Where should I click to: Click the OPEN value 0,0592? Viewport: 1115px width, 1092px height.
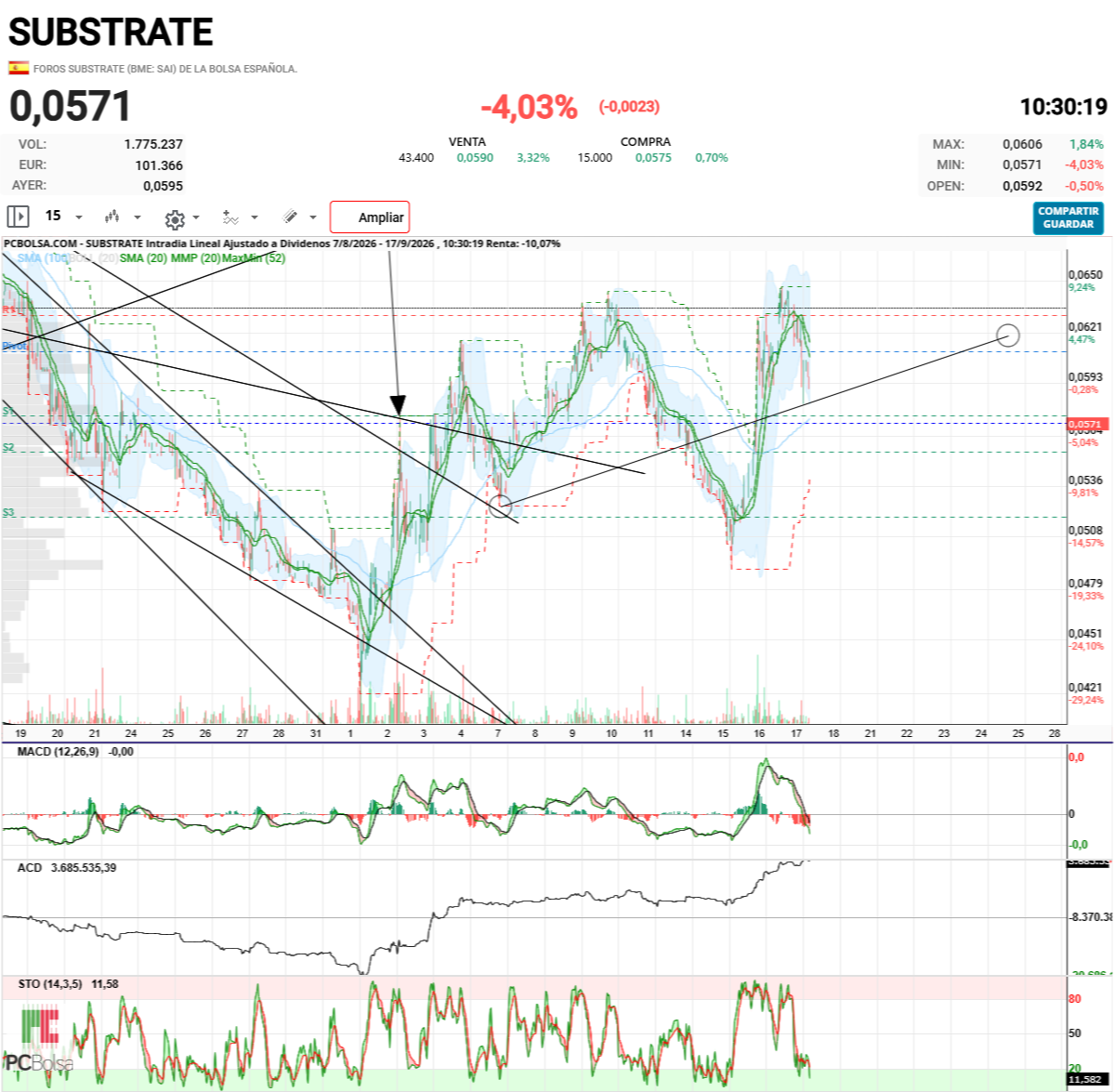pos(1022,186)
